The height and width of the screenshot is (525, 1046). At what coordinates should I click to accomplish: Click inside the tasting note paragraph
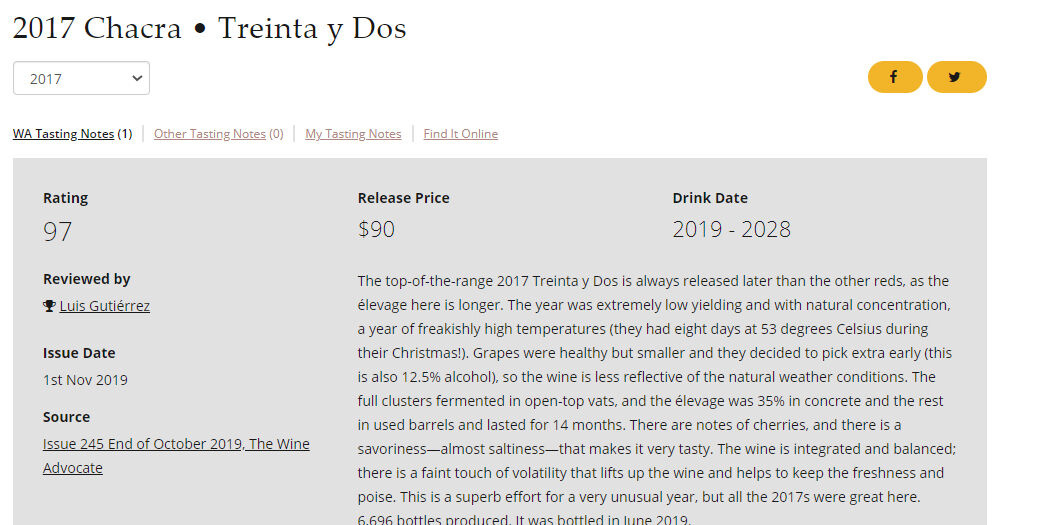(655, 400)
